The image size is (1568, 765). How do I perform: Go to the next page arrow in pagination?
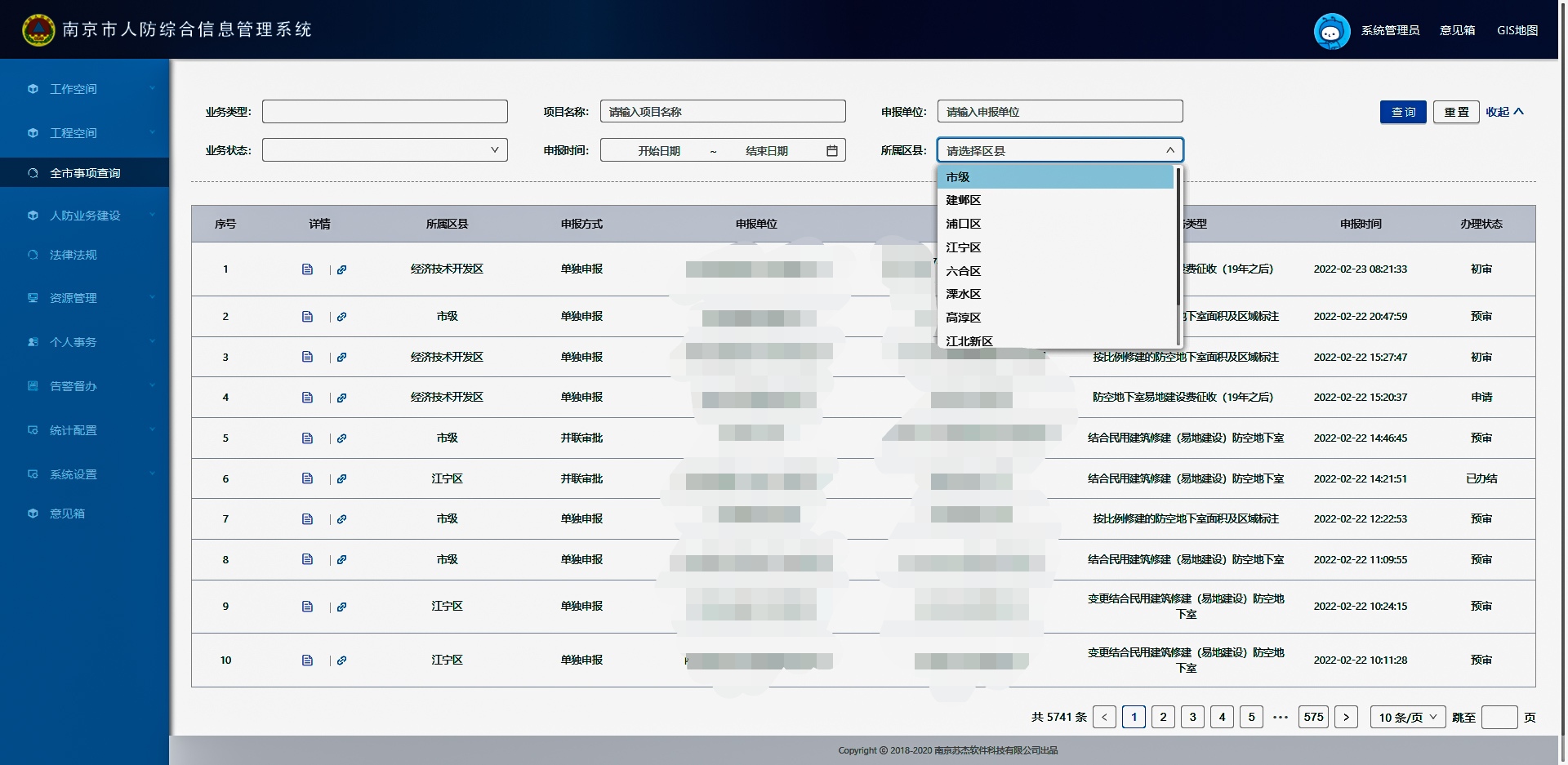(1346, 718)
